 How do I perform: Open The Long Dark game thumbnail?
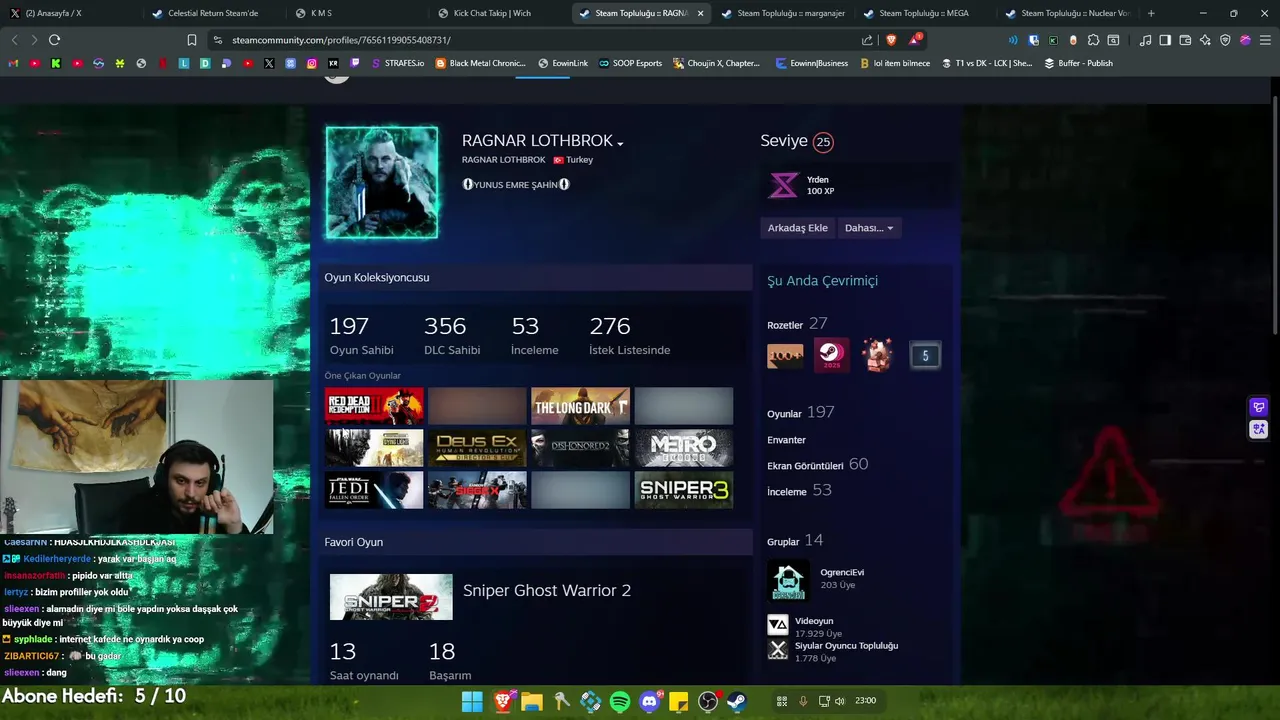pyautogui.click(x=580, y=406)
